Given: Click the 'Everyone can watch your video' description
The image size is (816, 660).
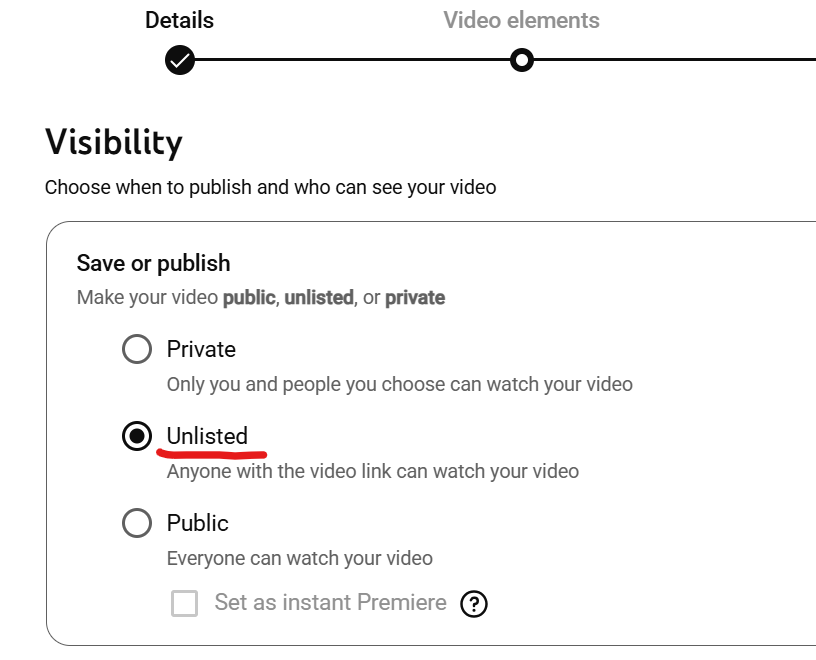Looking at the screenshot, I should [x=299, y=558].
